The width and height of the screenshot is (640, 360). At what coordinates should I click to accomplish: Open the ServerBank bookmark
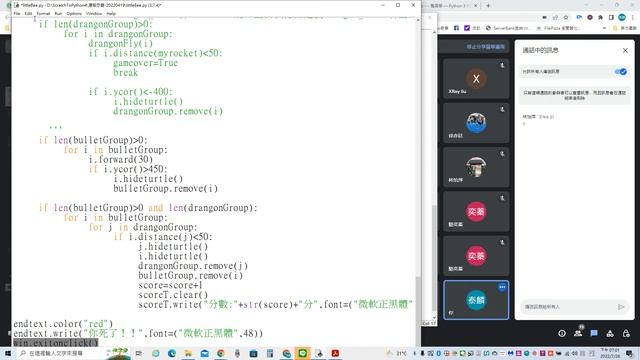(508, 28)
